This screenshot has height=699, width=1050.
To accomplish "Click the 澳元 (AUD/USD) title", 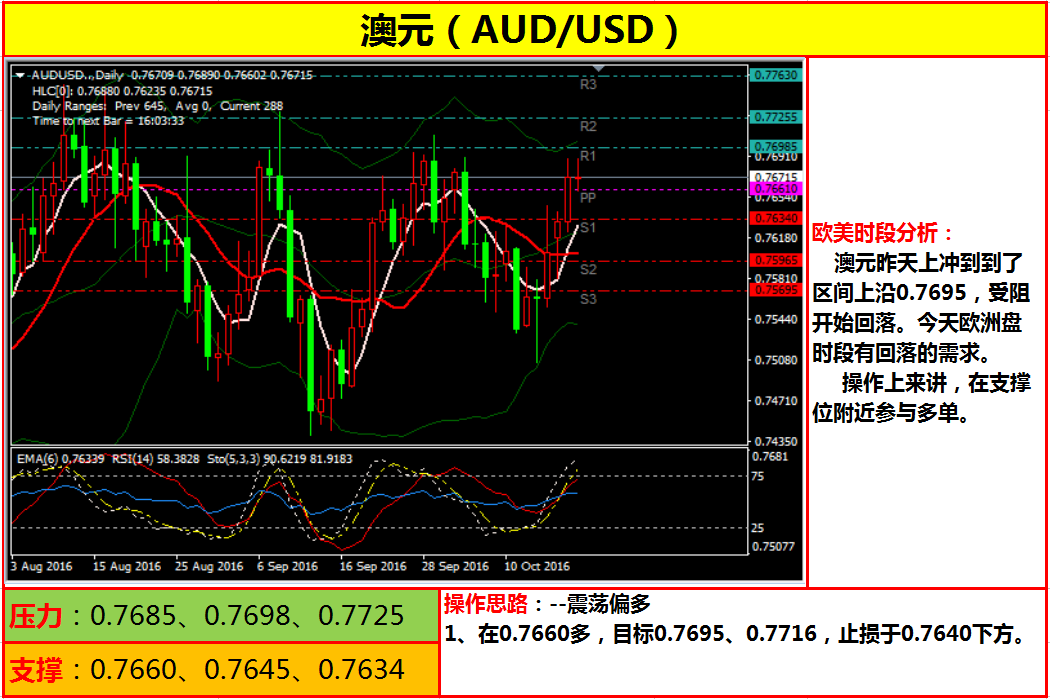I will (520, 30).
